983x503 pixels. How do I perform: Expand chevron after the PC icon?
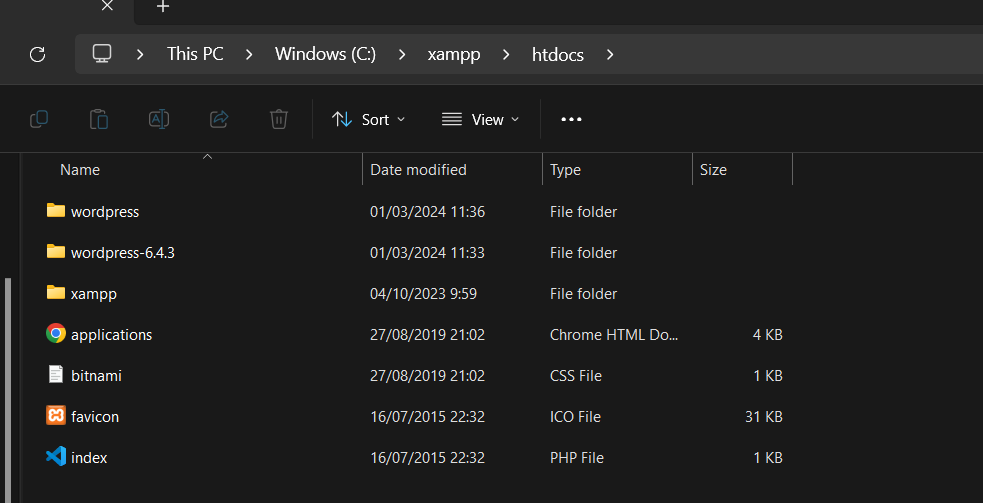click(140, 55)
